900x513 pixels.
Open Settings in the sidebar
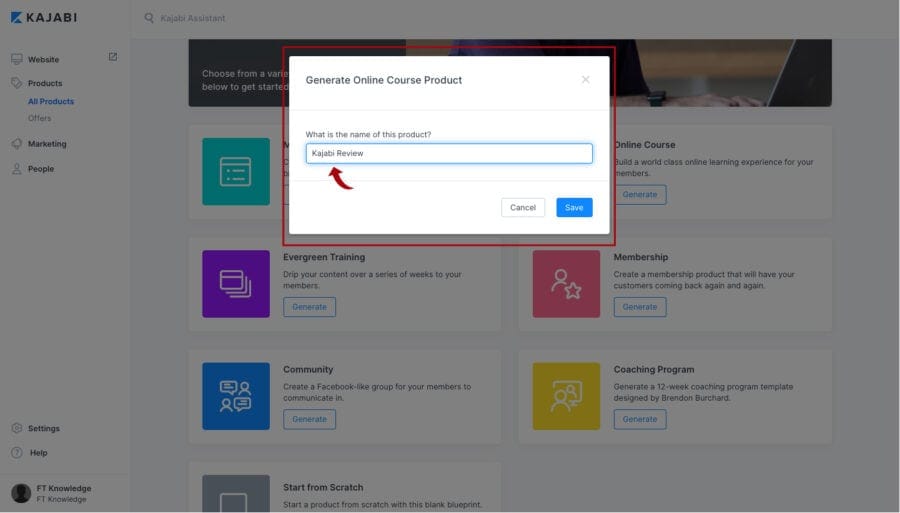point(44,428)
